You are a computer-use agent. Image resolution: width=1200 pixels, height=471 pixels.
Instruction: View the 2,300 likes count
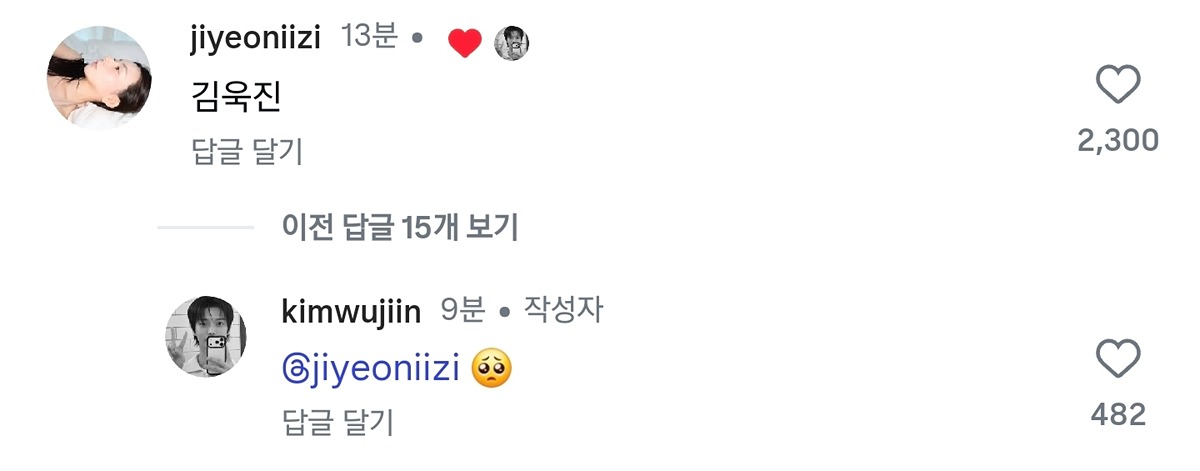point(1118,141)
